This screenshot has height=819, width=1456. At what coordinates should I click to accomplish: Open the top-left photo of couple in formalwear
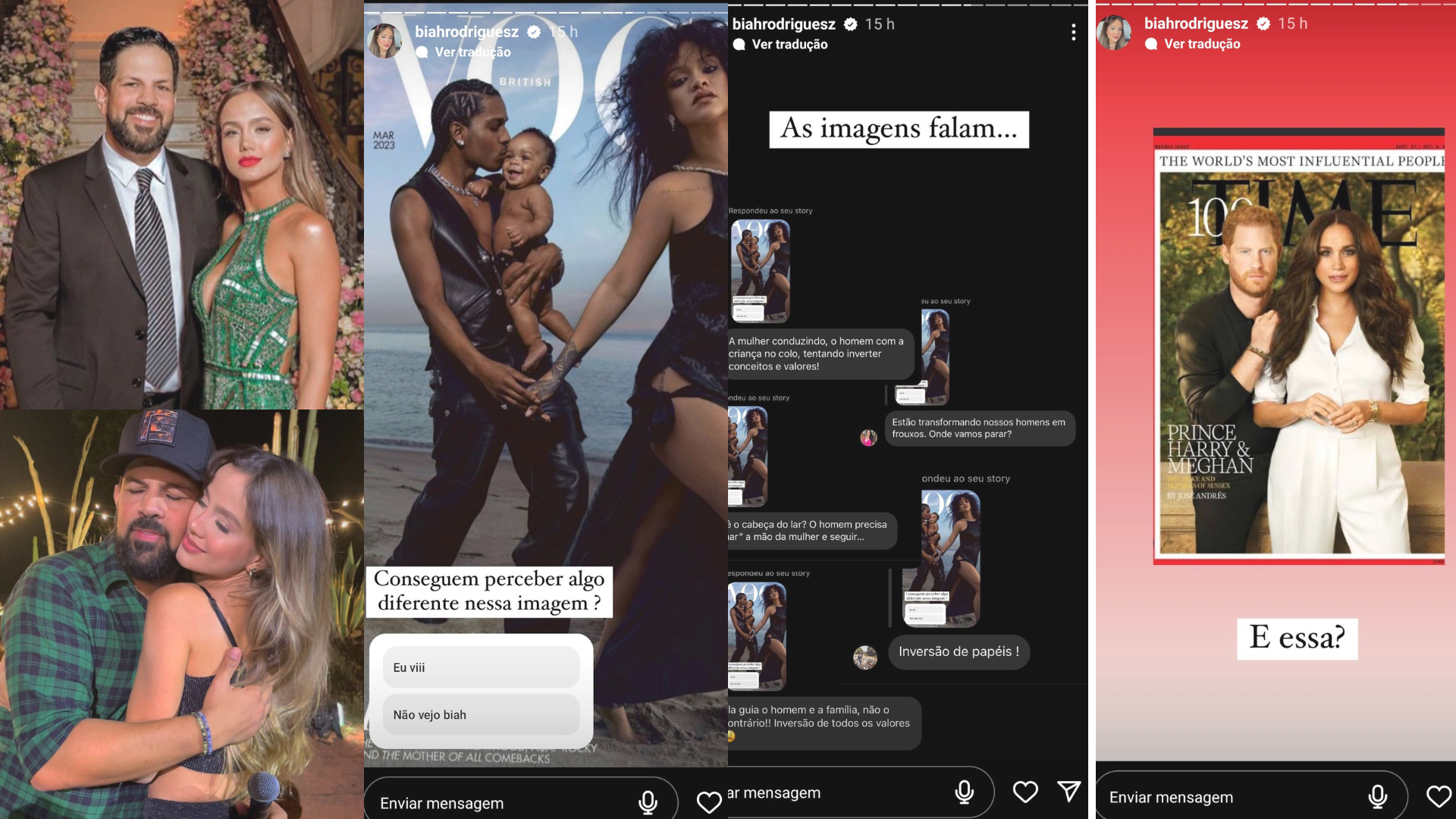point(182,205)
